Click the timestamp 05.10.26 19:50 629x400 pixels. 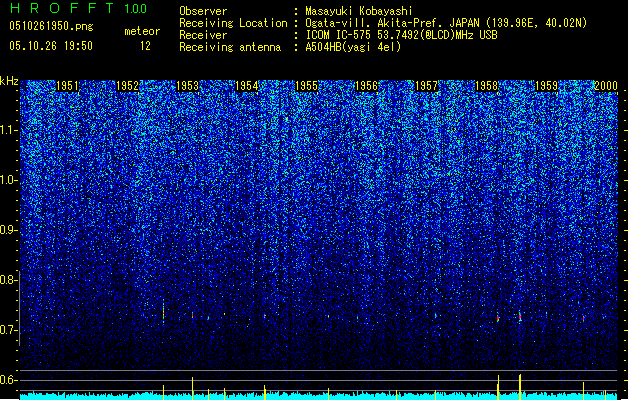coord(51,46)
